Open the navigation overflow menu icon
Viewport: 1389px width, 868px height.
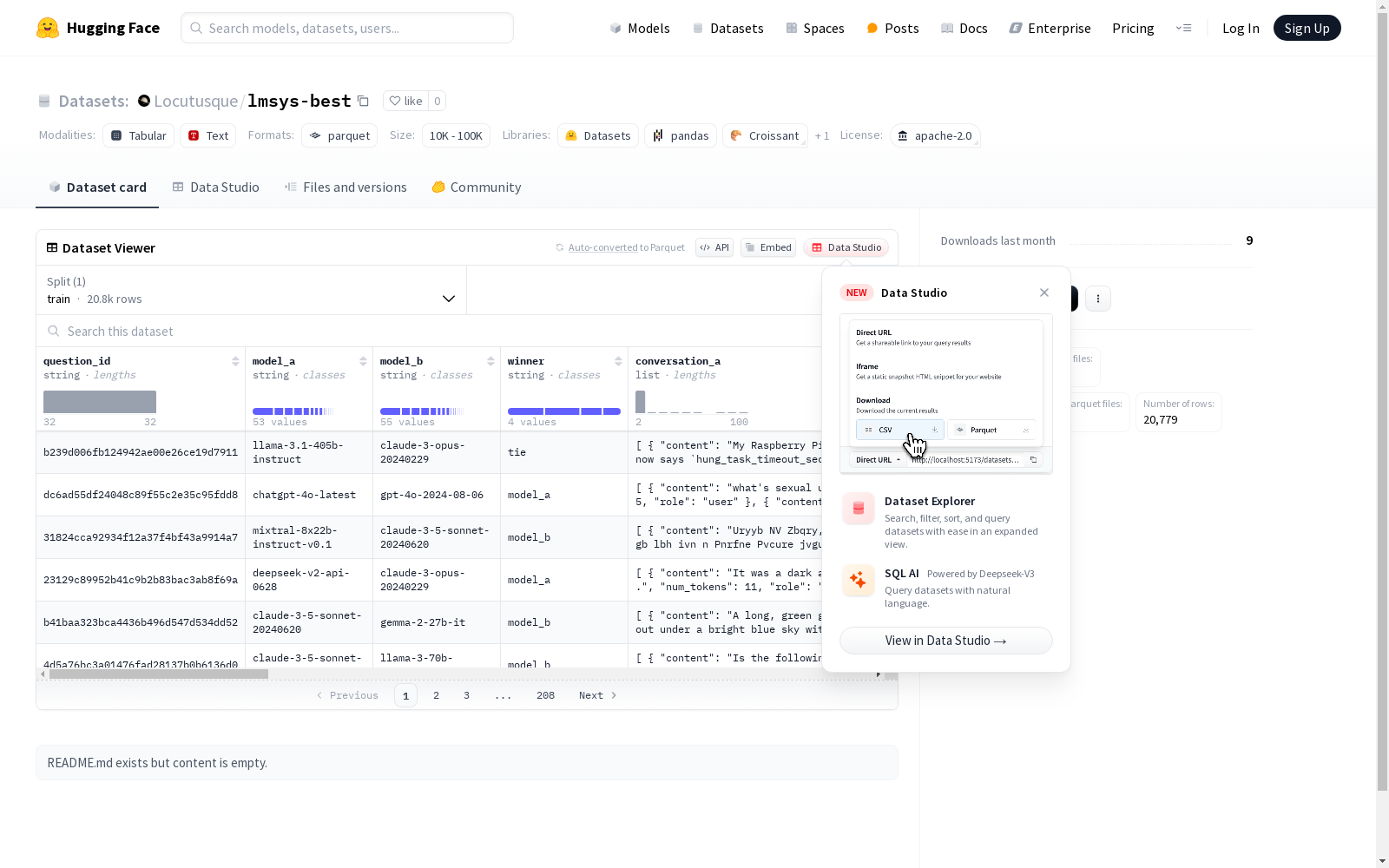1183,28
